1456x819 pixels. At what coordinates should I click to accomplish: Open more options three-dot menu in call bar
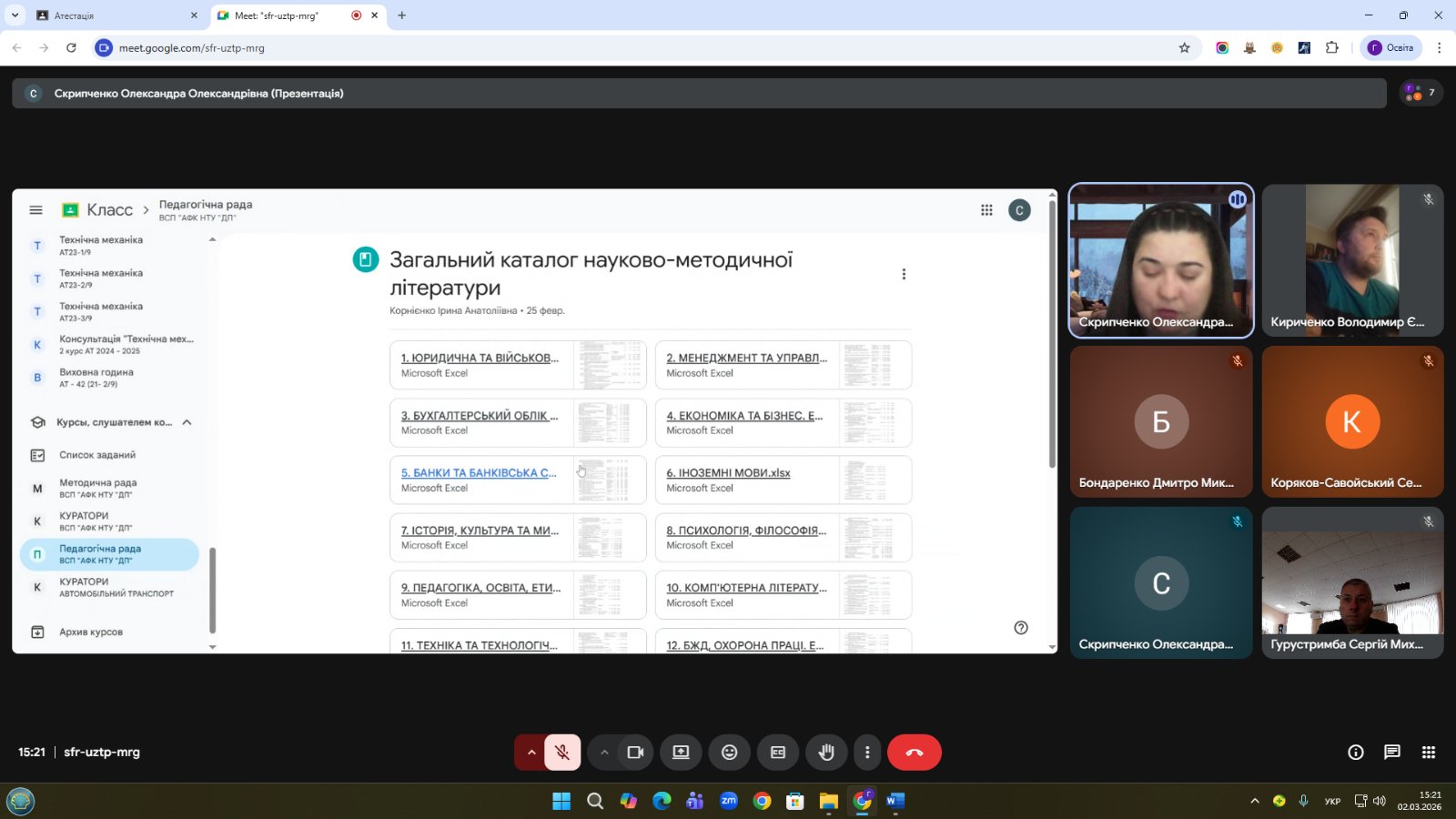pos(867,753)
